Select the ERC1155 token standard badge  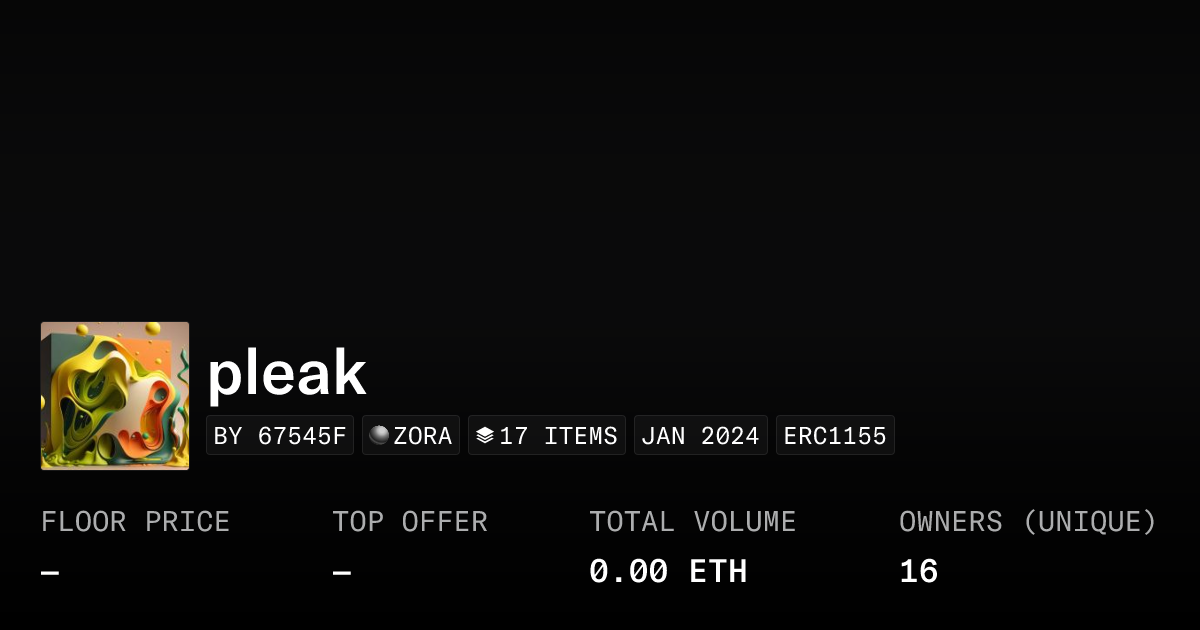835,436
